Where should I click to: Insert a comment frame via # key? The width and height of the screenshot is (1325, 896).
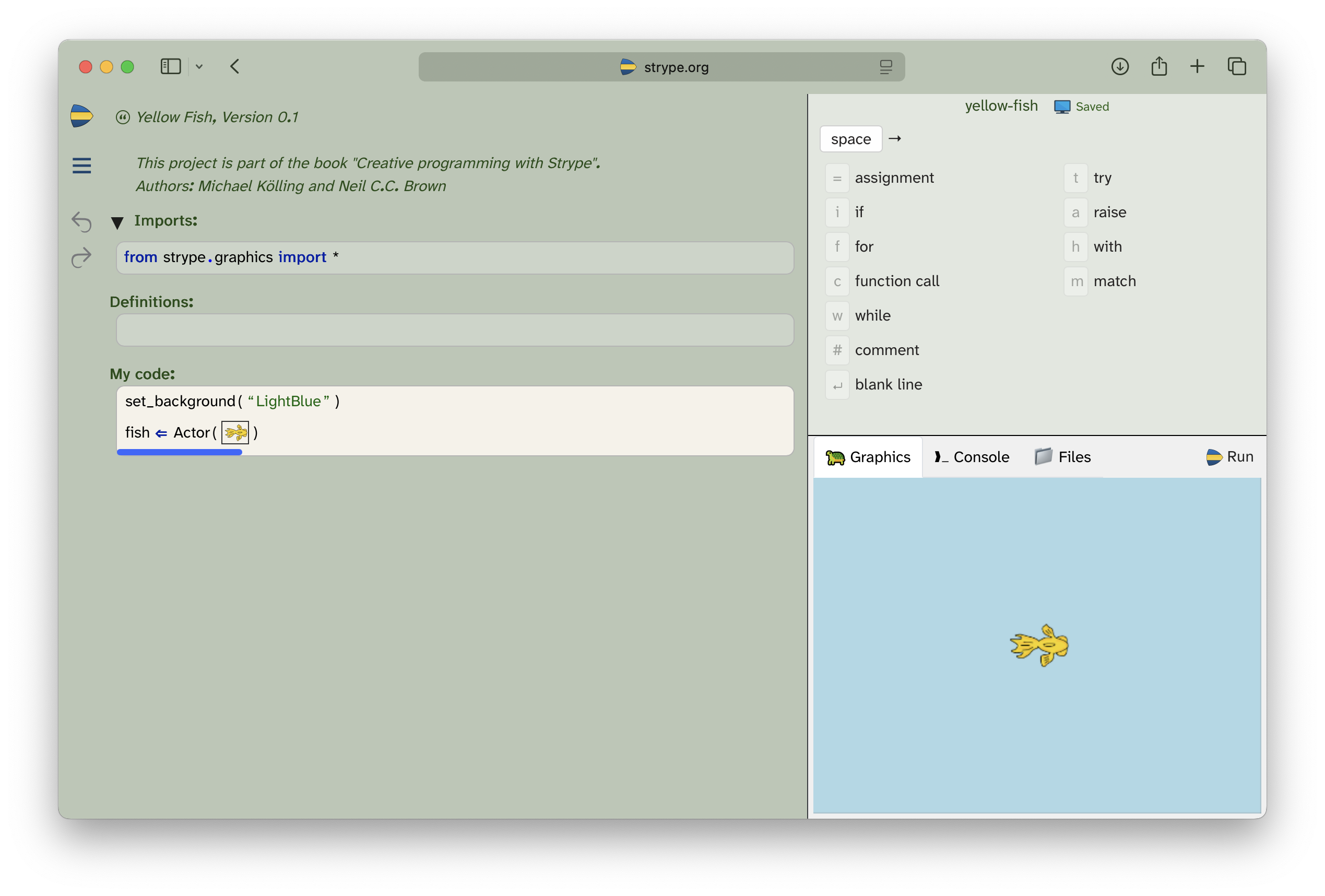[x=837, y=350]
